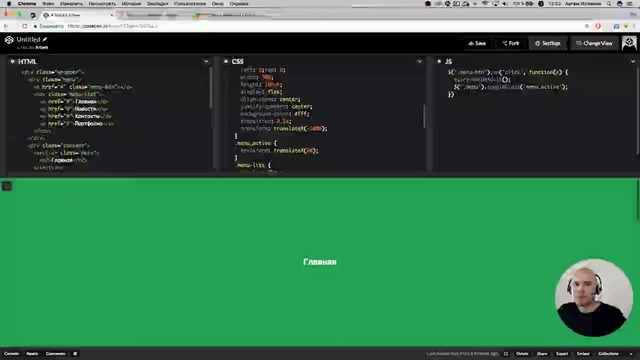The image size is (640, 360).
Task: Open CSS editor settings gear
Action: 226,62
